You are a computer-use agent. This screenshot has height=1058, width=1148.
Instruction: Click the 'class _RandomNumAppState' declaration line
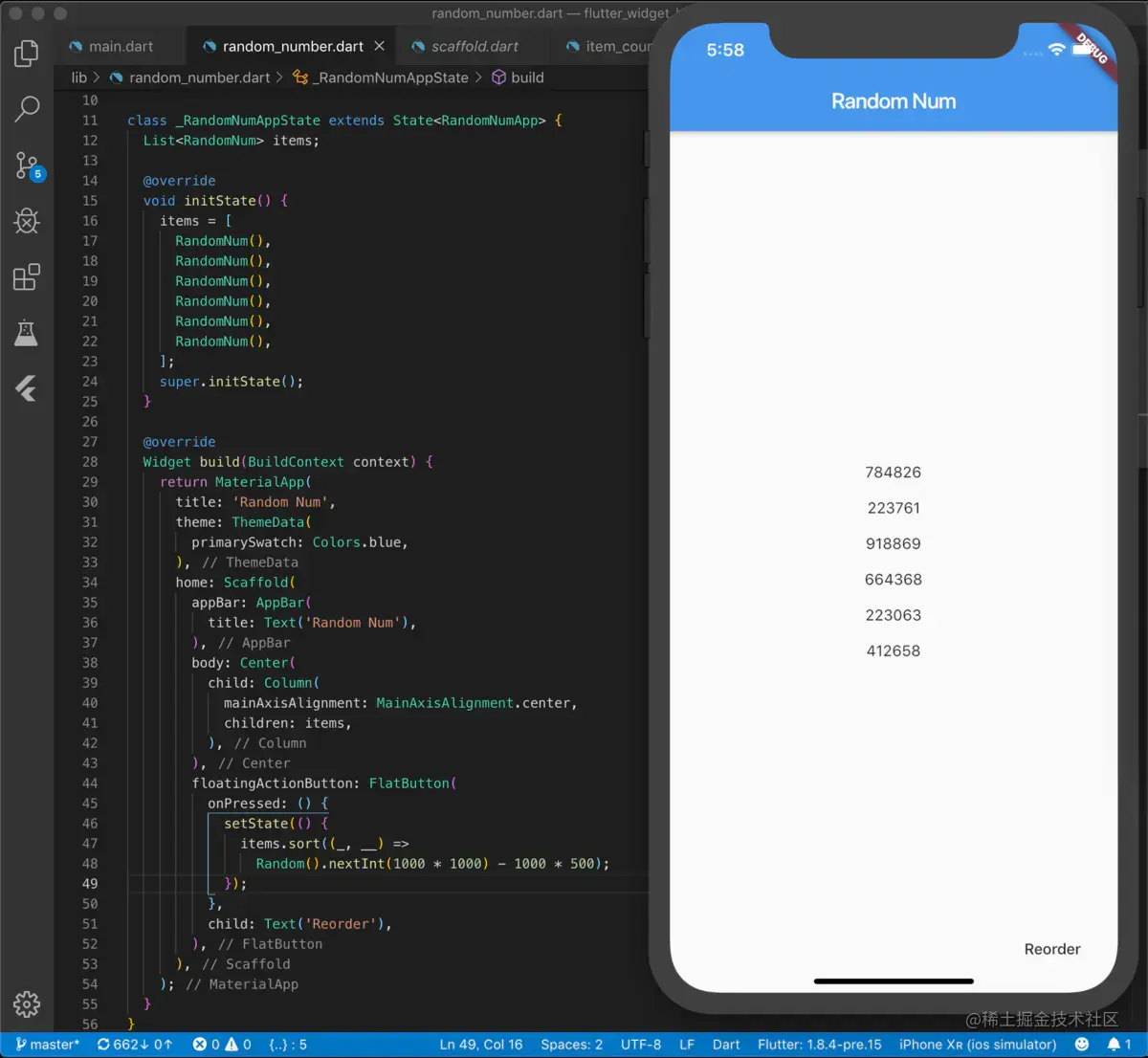click(x=344, y=121)
